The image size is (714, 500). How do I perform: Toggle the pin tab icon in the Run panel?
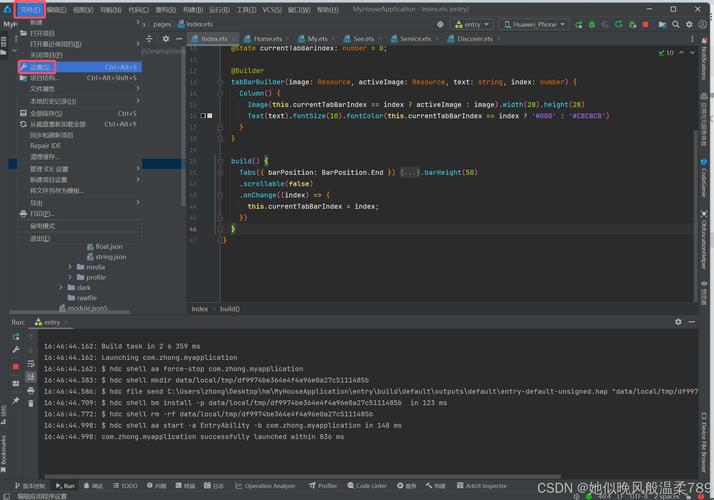pos(16,400)
